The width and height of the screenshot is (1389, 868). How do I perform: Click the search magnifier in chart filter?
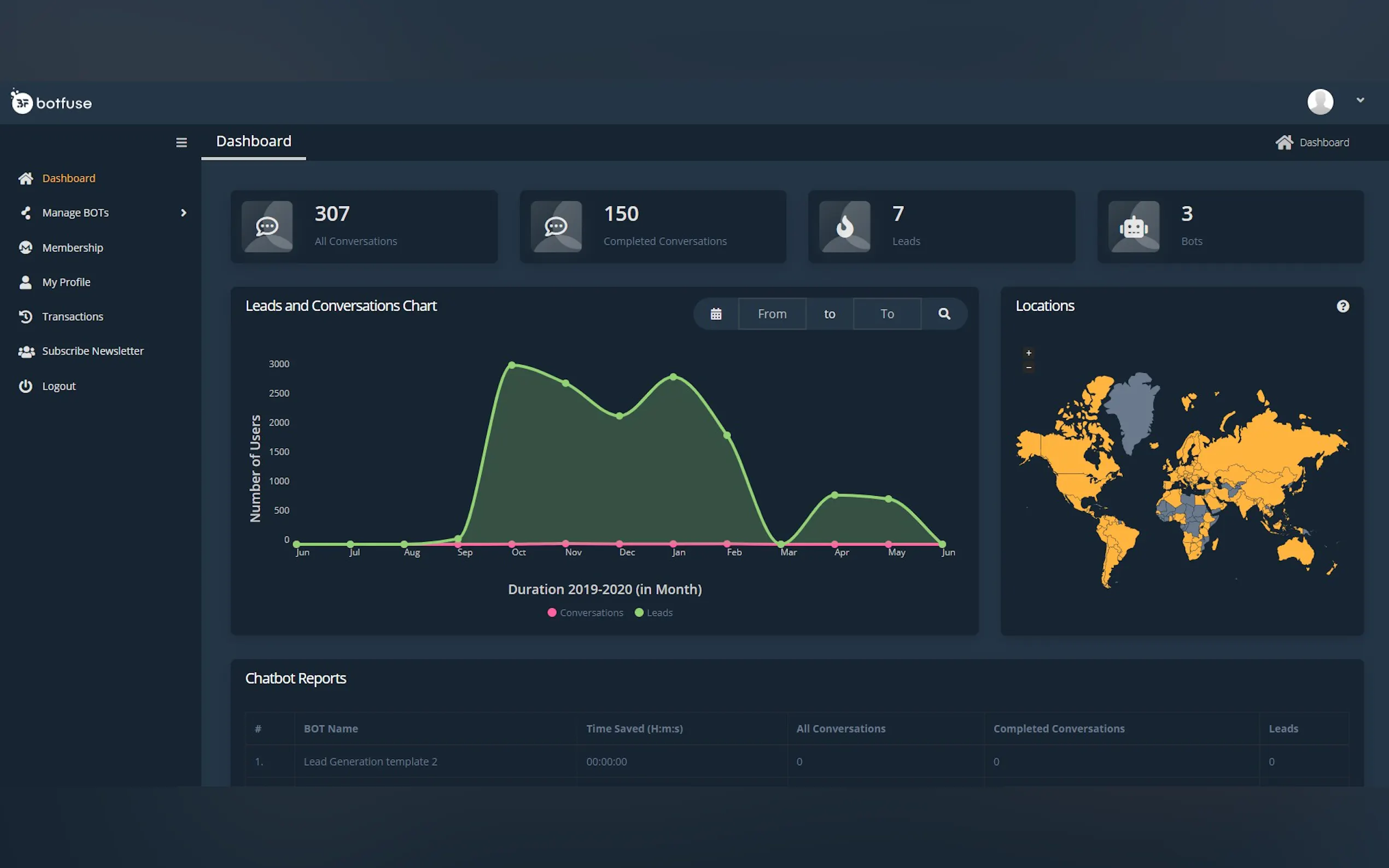(944, 314)
